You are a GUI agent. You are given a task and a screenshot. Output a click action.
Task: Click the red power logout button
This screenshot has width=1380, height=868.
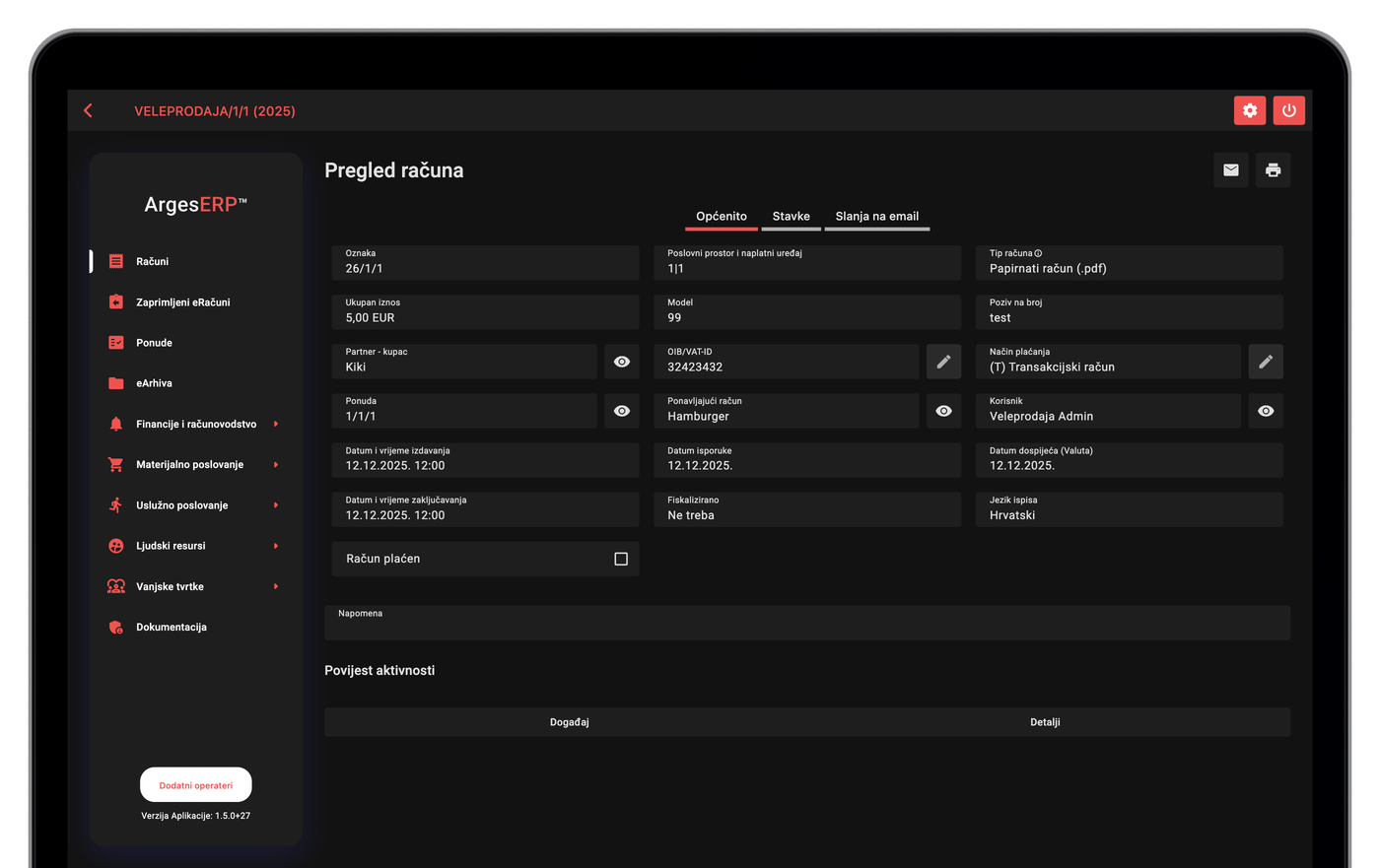click(x=1288, y=110)
